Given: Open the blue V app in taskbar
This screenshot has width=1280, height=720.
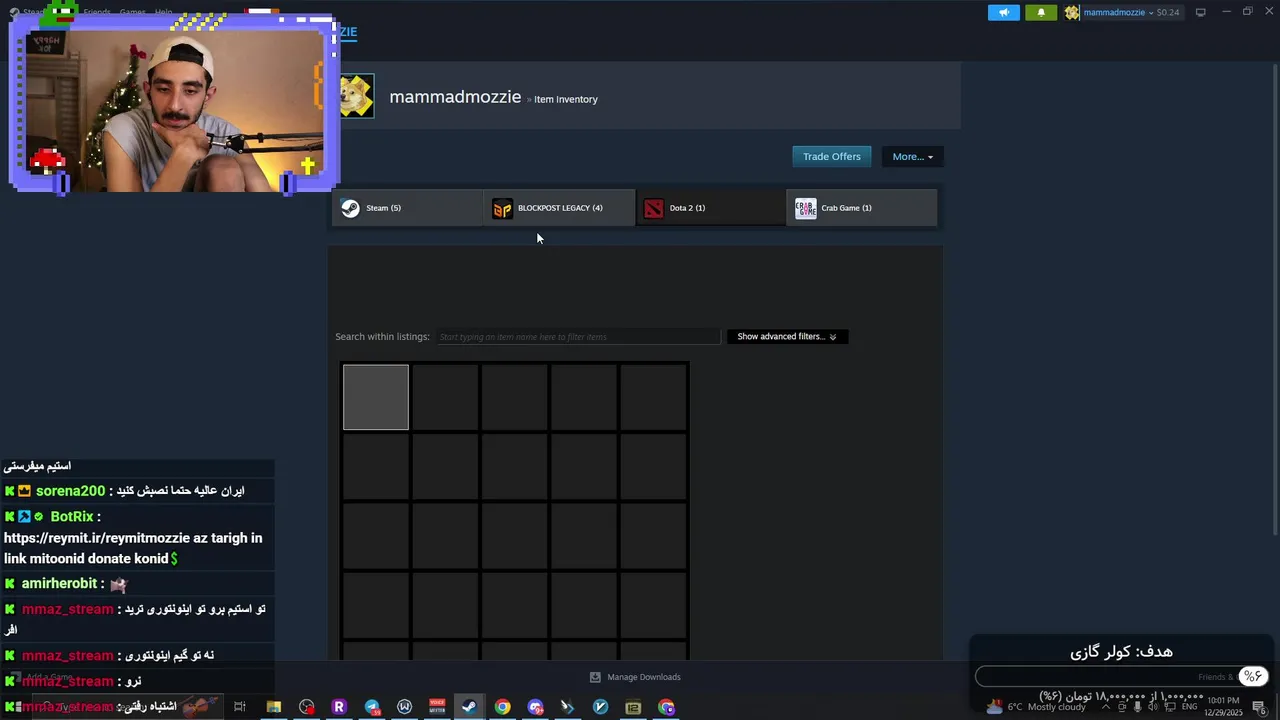Looking at the screenshot, I should (x=600, y=707).
